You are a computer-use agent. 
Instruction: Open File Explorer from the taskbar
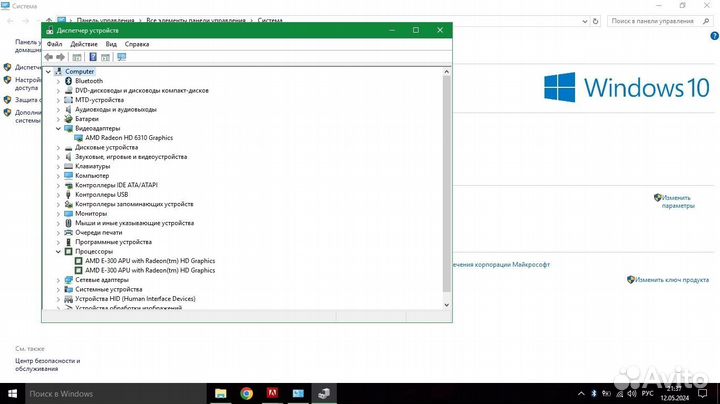click(221, 393)
